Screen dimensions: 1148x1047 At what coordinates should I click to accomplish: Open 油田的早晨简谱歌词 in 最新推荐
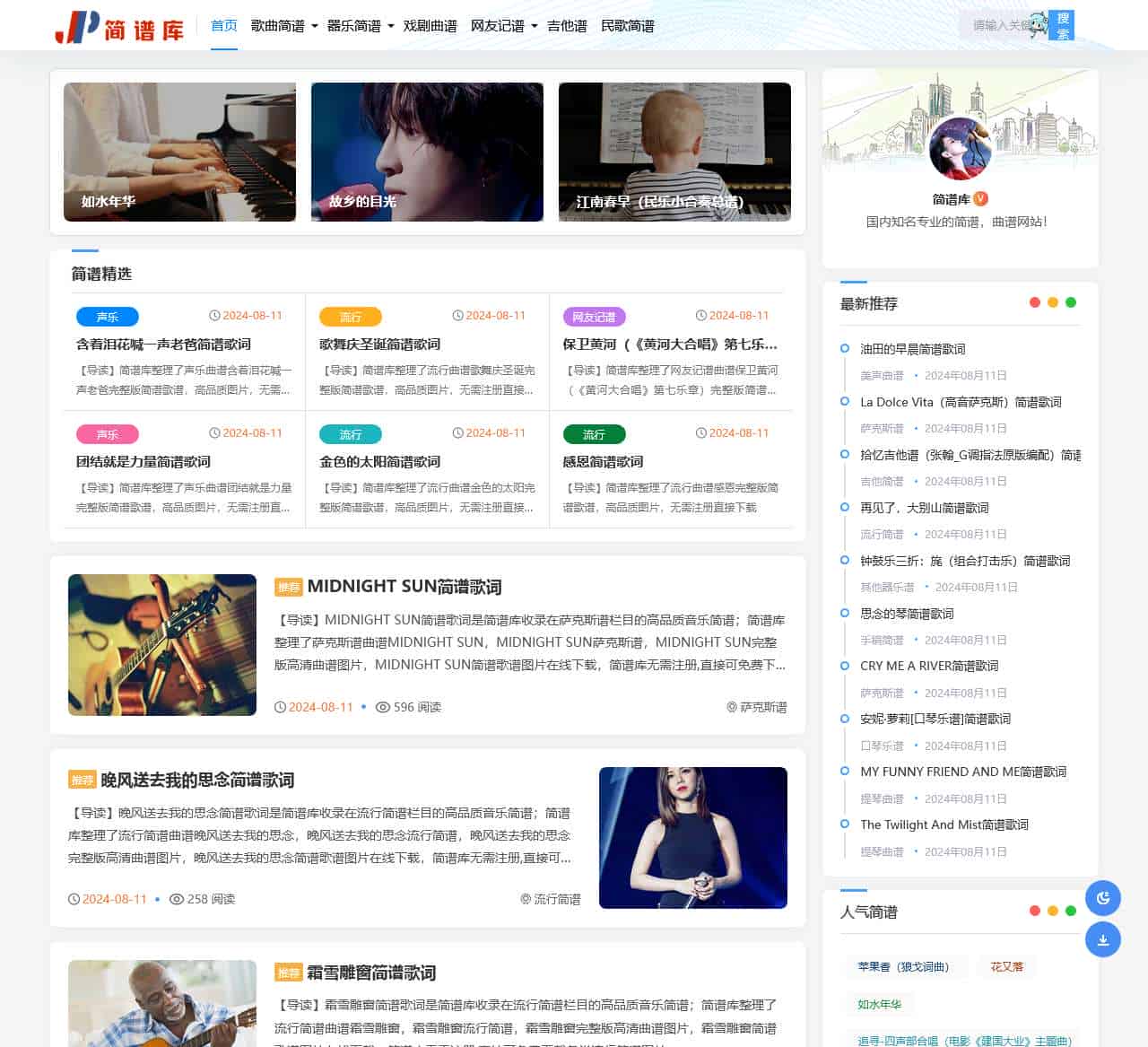click(913, 349)
